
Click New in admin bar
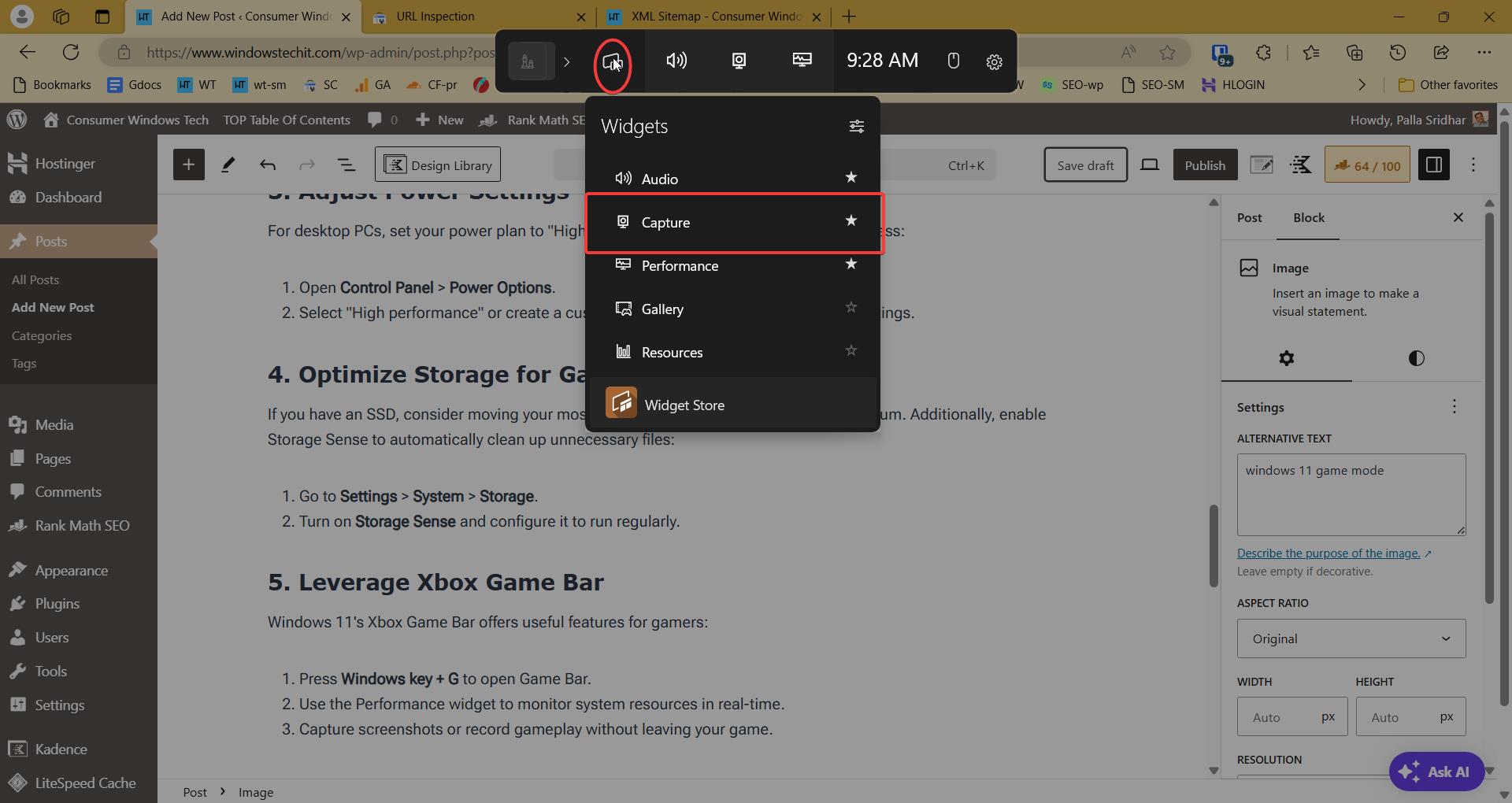click(x=439, y=120)
